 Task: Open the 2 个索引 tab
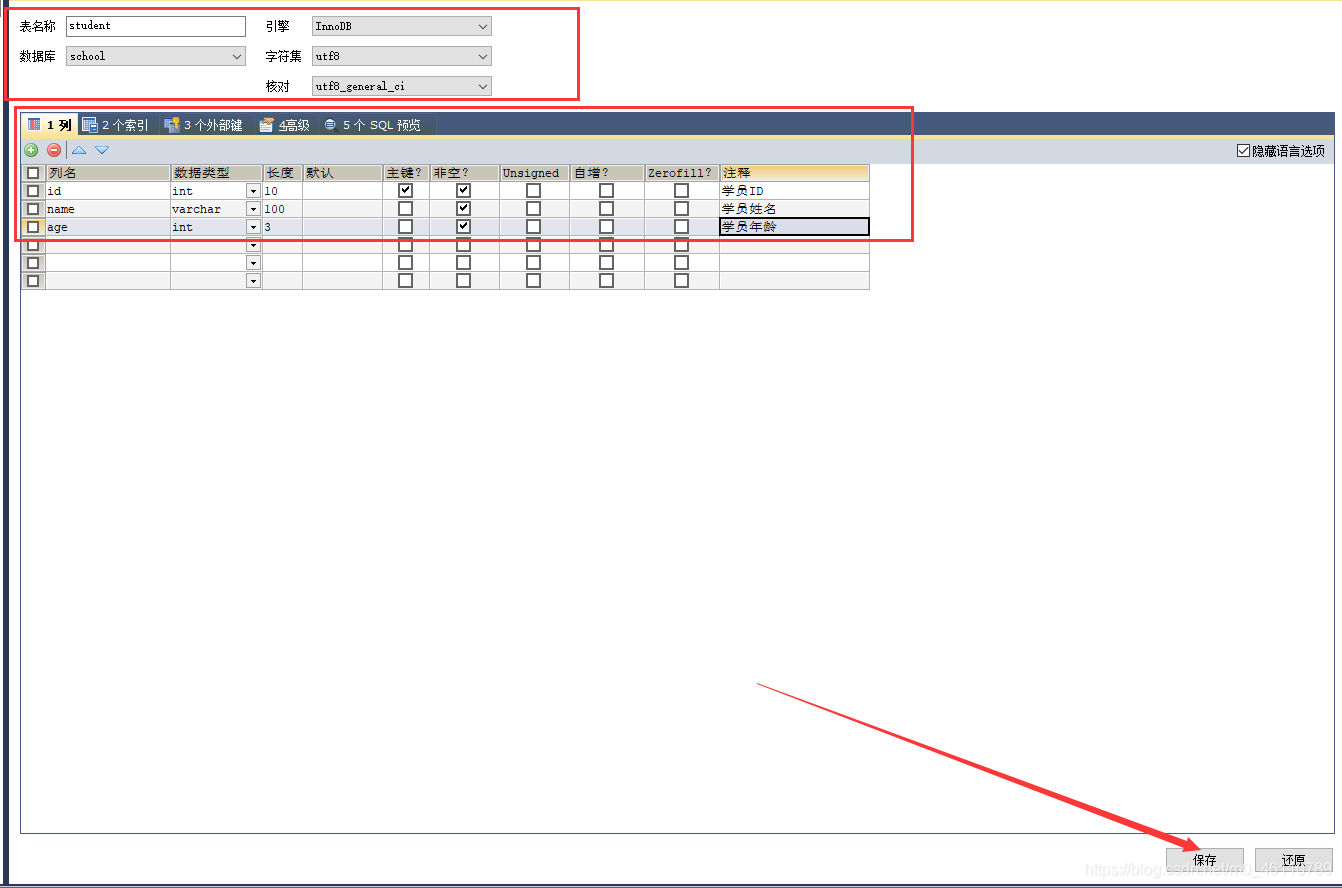(115, 125)
